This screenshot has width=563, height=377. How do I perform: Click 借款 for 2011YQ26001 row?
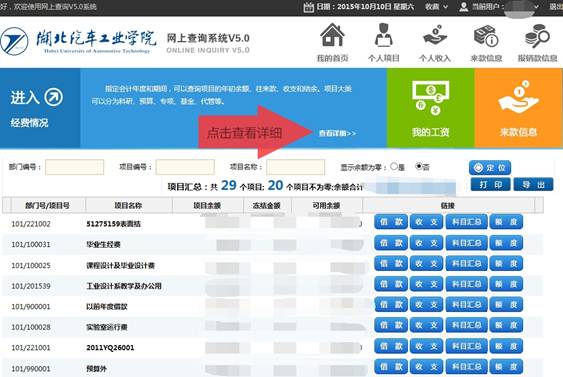coord(391,346)
